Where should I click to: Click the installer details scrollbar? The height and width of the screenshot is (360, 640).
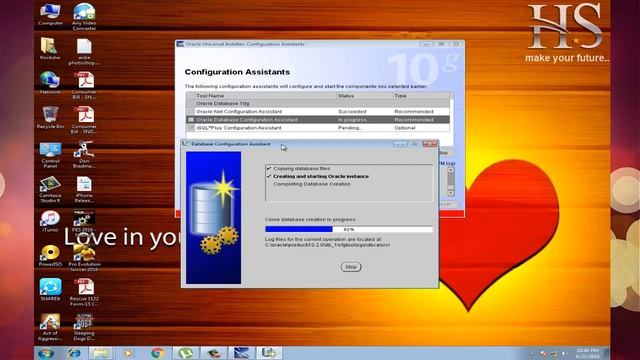[451, 181]
